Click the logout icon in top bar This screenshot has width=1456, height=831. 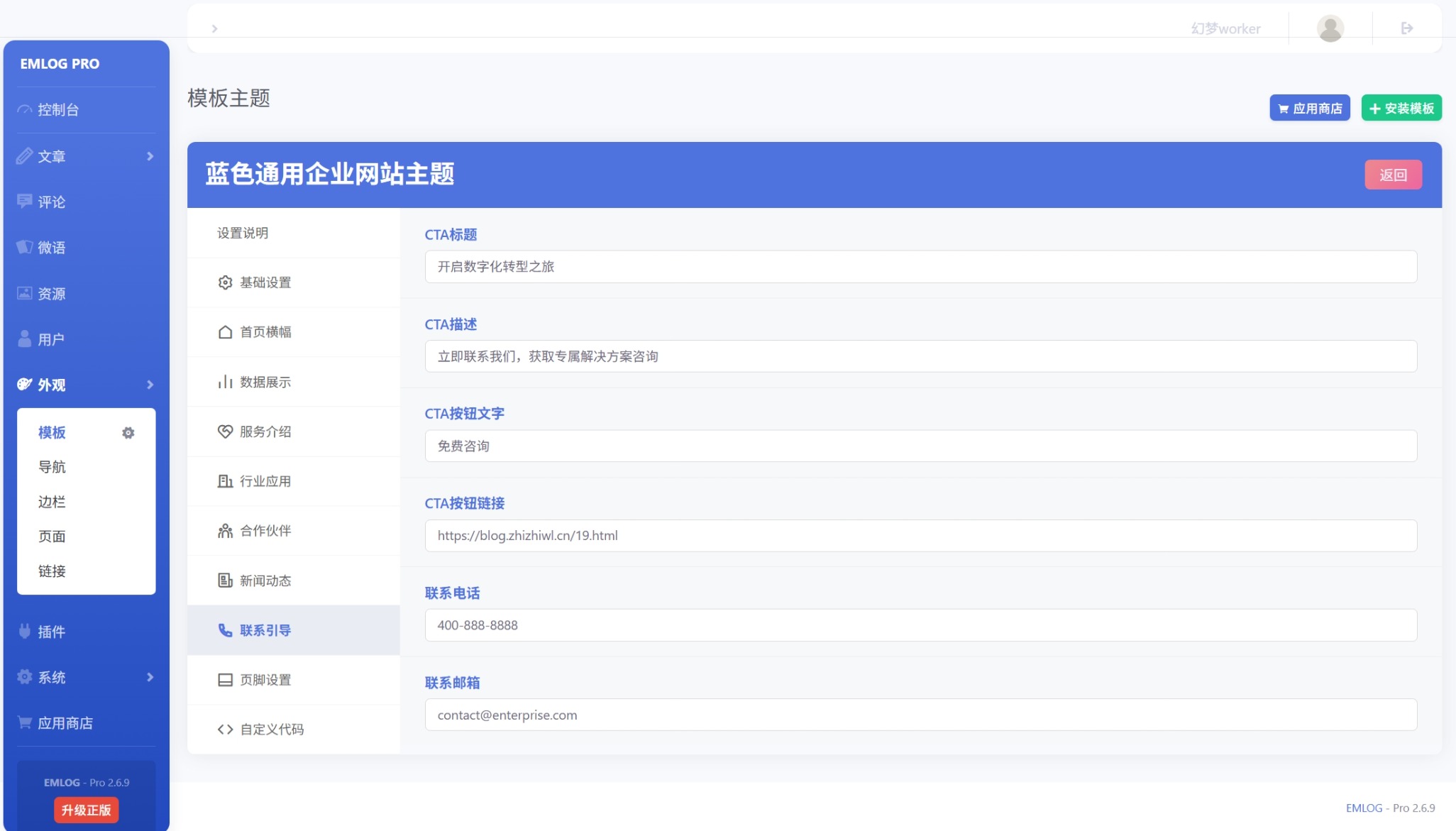1407,28
